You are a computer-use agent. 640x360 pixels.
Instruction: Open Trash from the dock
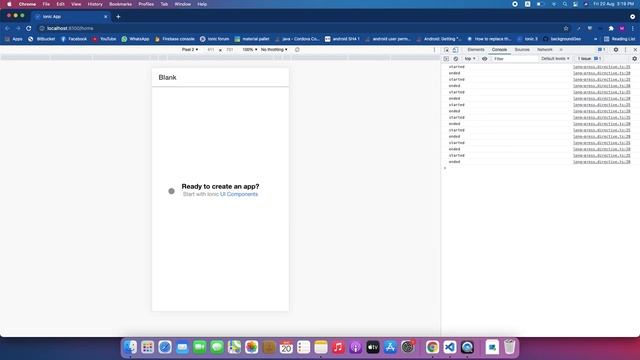tap(509, 347)
